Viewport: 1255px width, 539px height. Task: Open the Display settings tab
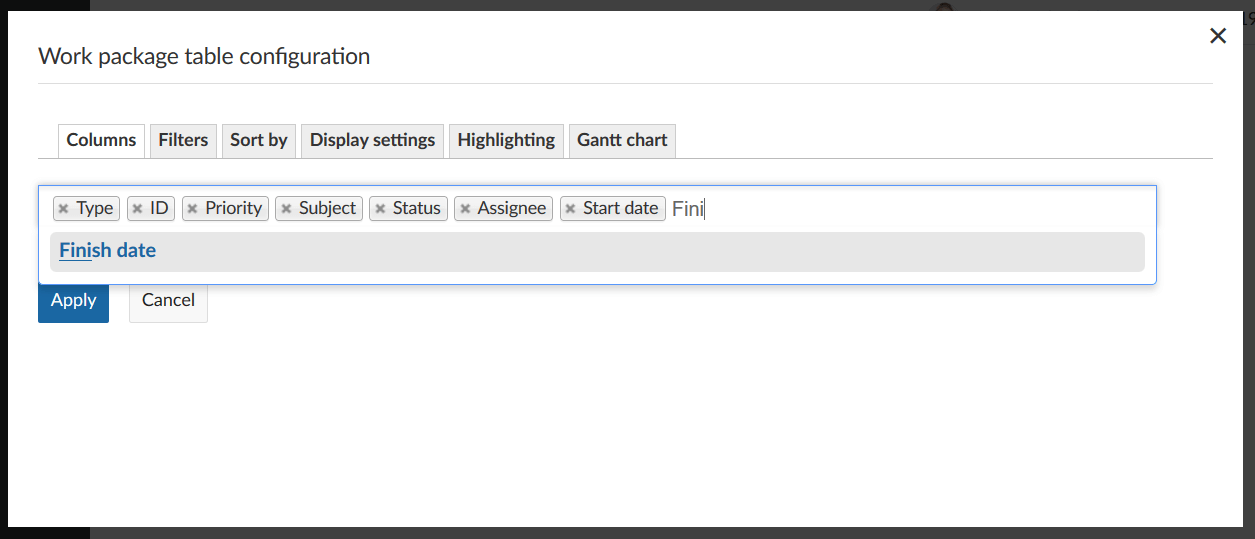pos(372,140)
